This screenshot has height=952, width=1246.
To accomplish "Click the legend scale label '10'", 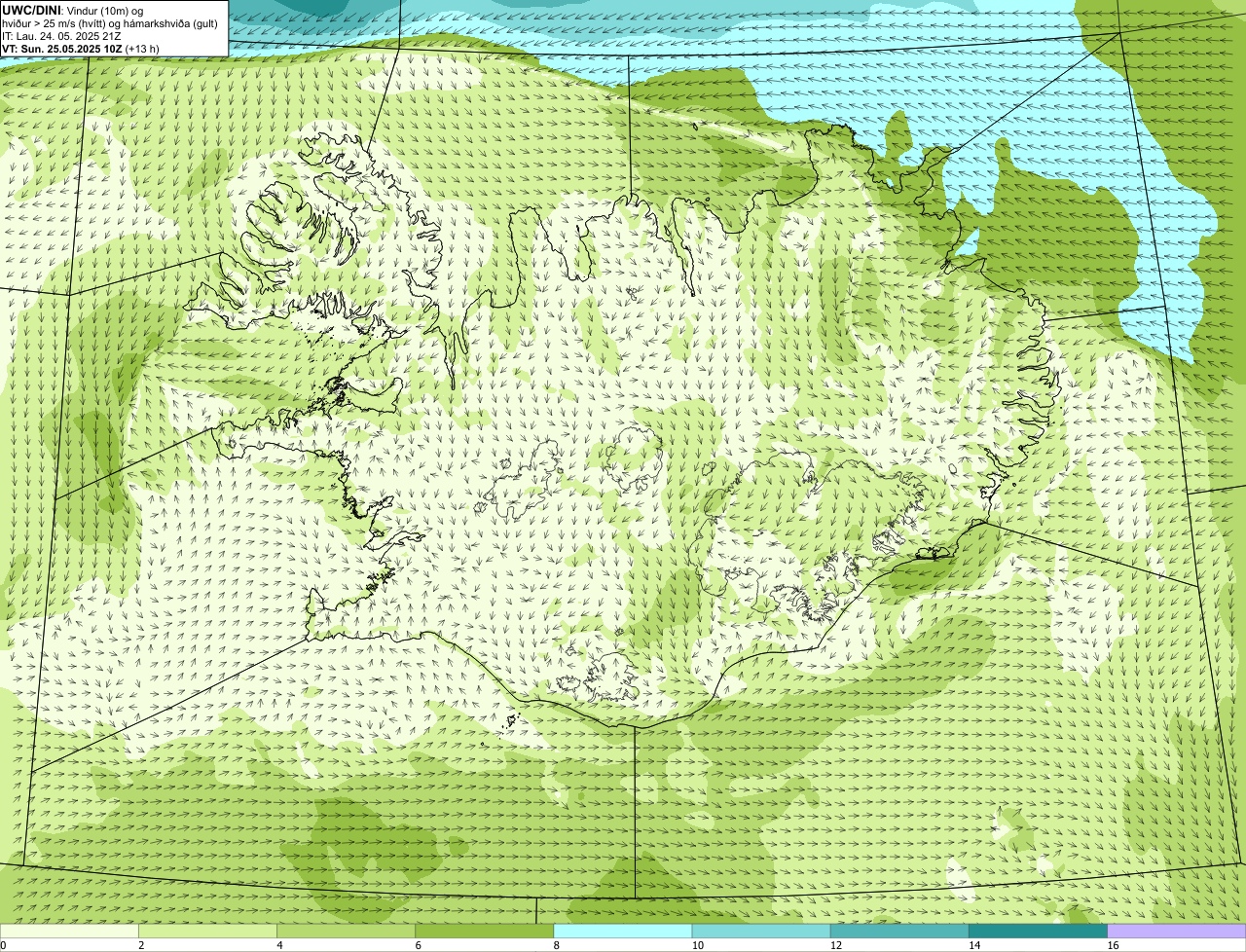I will pos(698,945).
